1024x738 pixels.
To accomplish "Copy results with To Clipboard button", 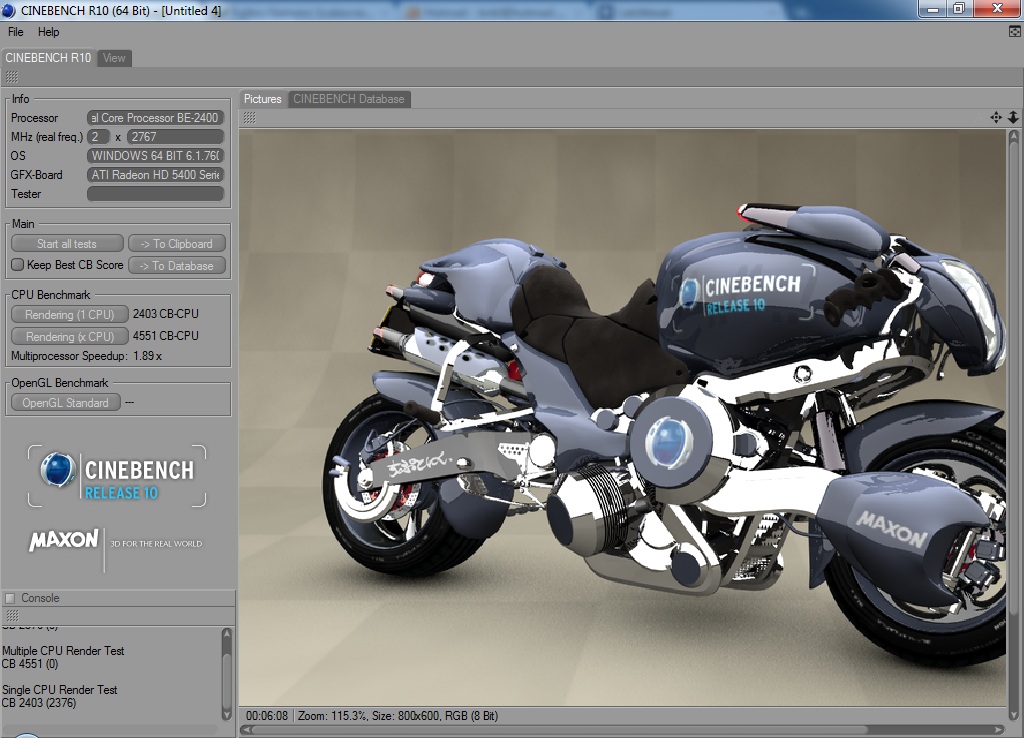I will pos(176,244).
